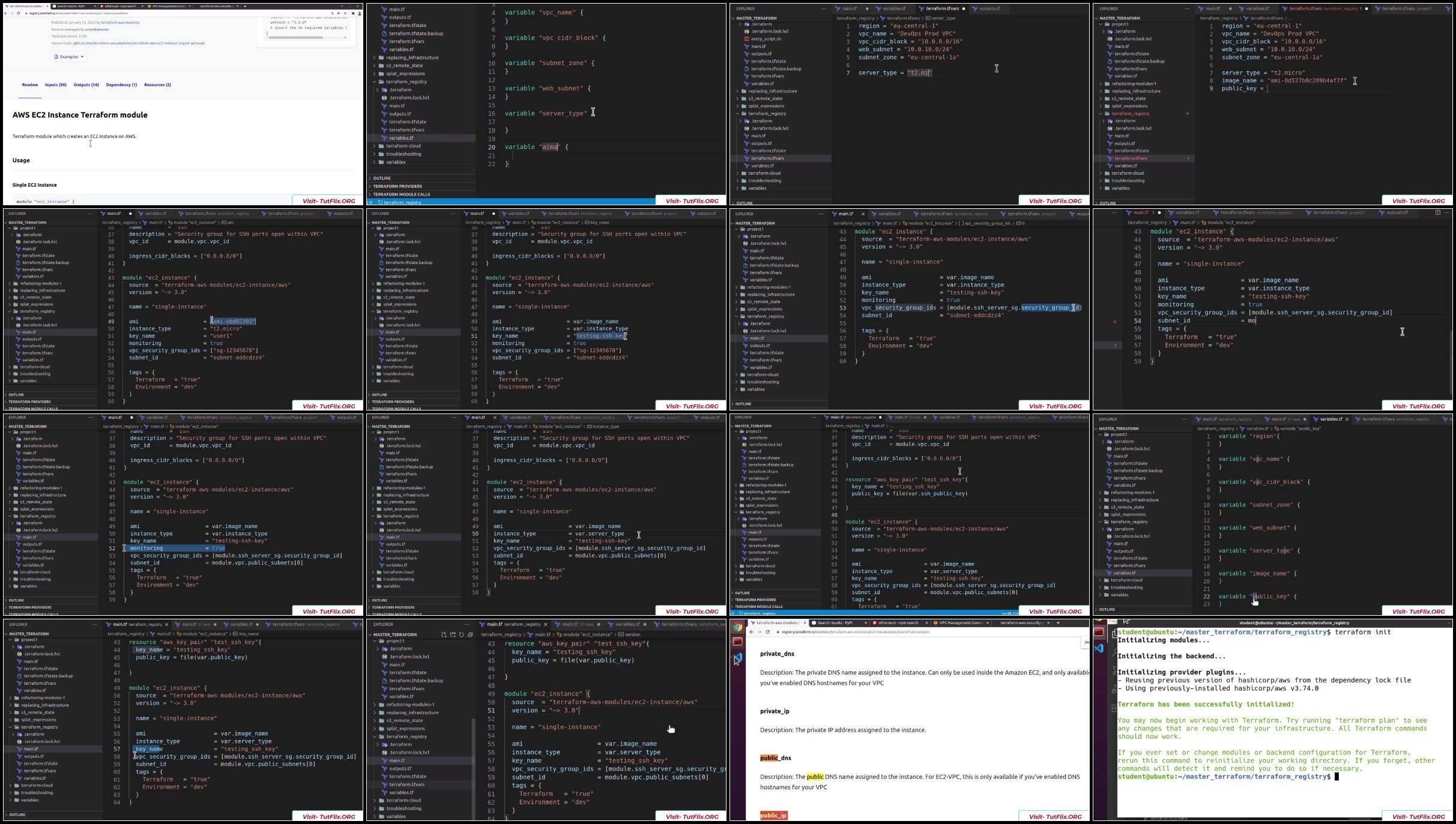Click the Split Editor icon in VS Code

1437,212
